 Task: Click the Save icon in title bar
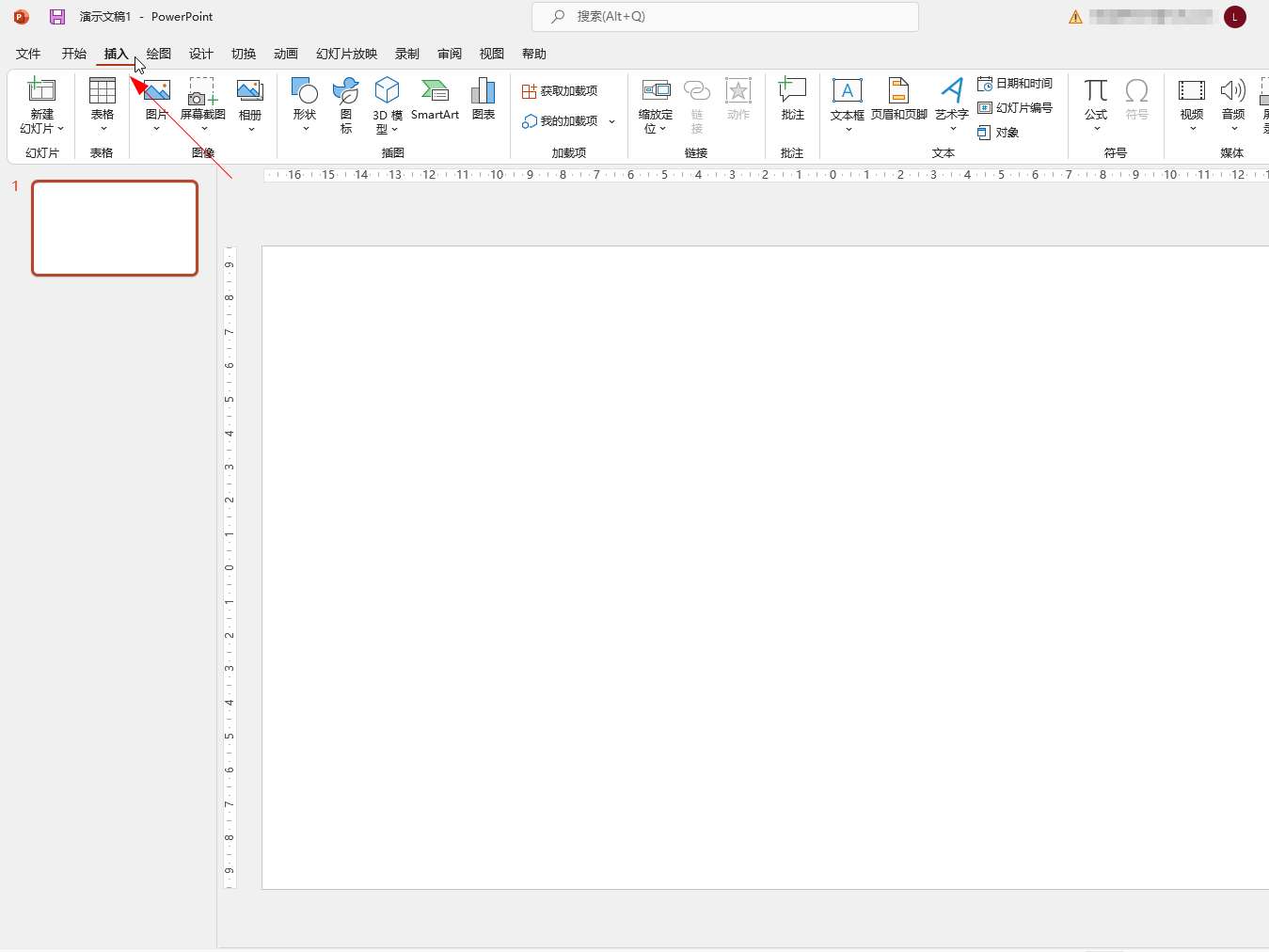coord(57,17)
